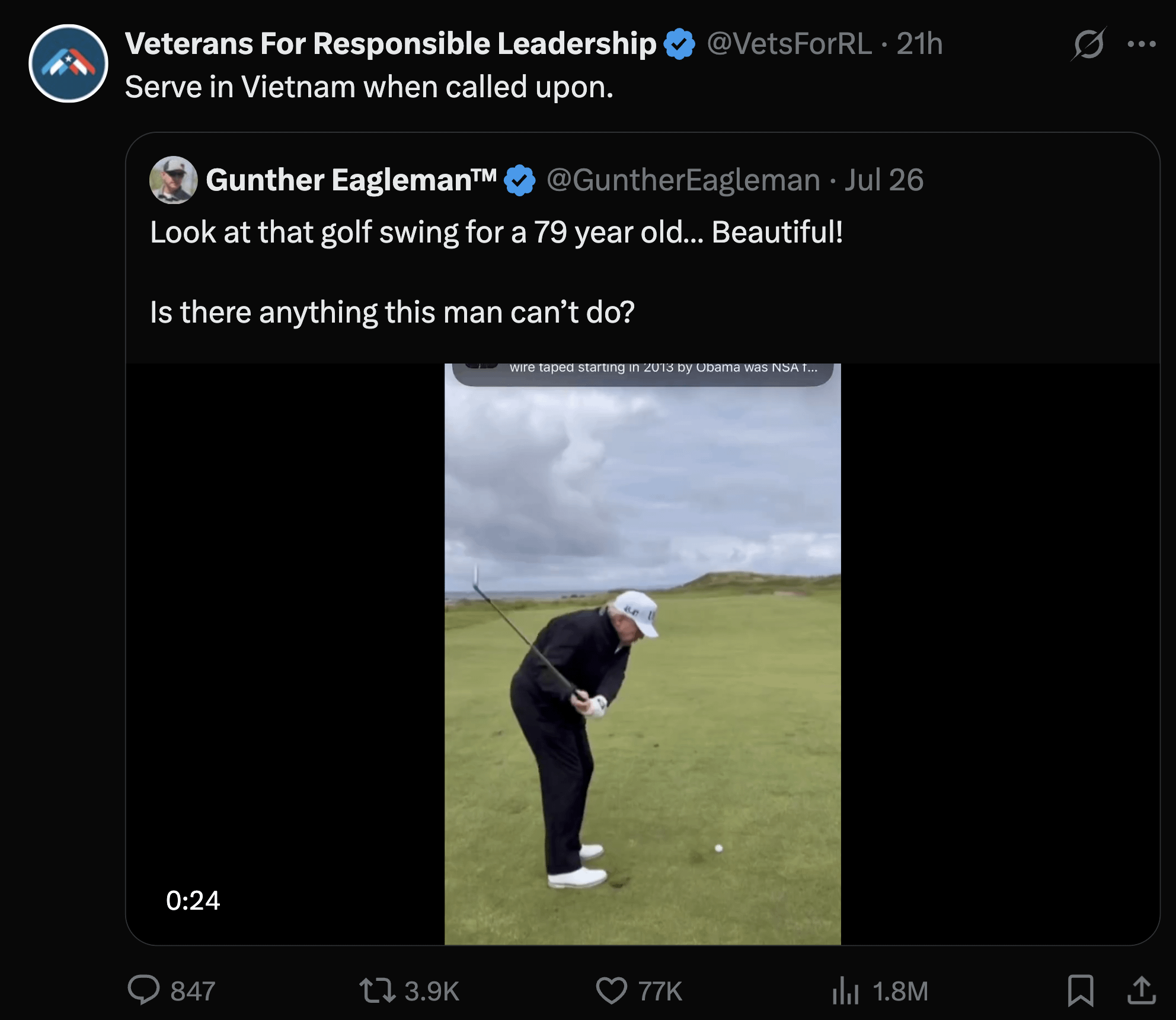Click Gunther Eagleman profile picture
The image size is (1176, 1020).
(173, 180)
